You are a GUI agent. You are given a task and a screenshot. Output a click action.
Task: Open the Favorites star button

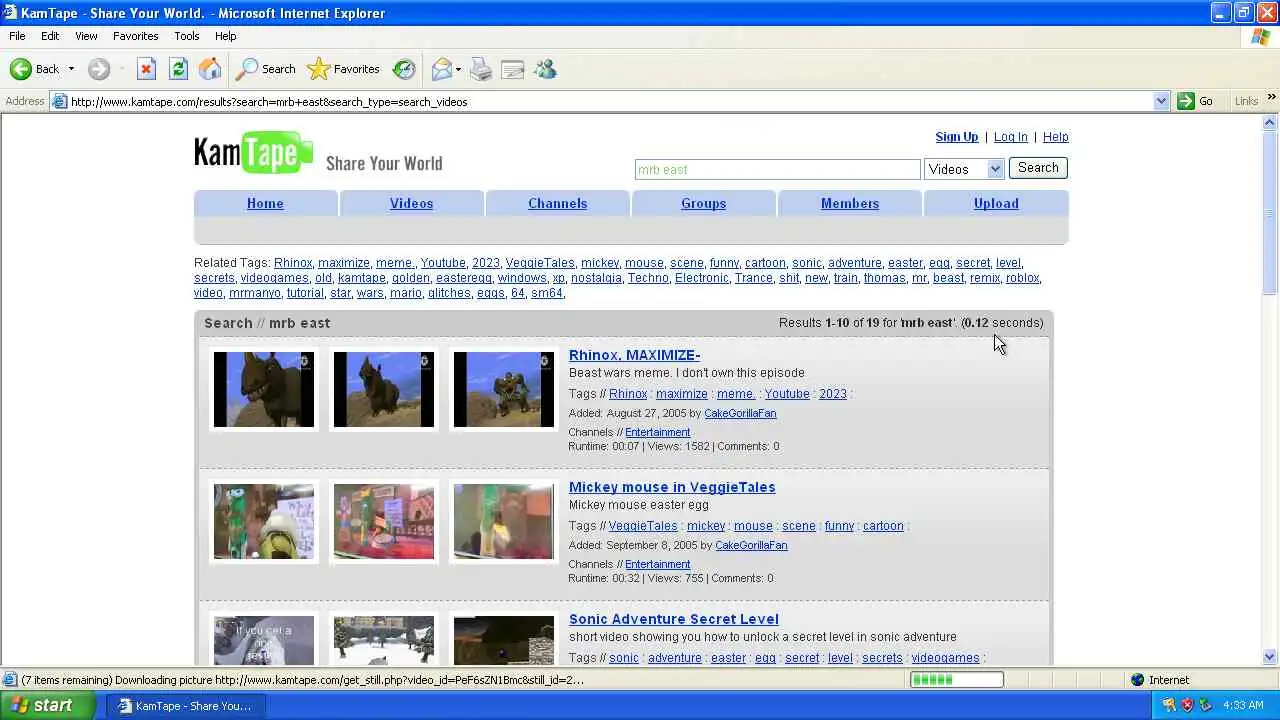344,69
